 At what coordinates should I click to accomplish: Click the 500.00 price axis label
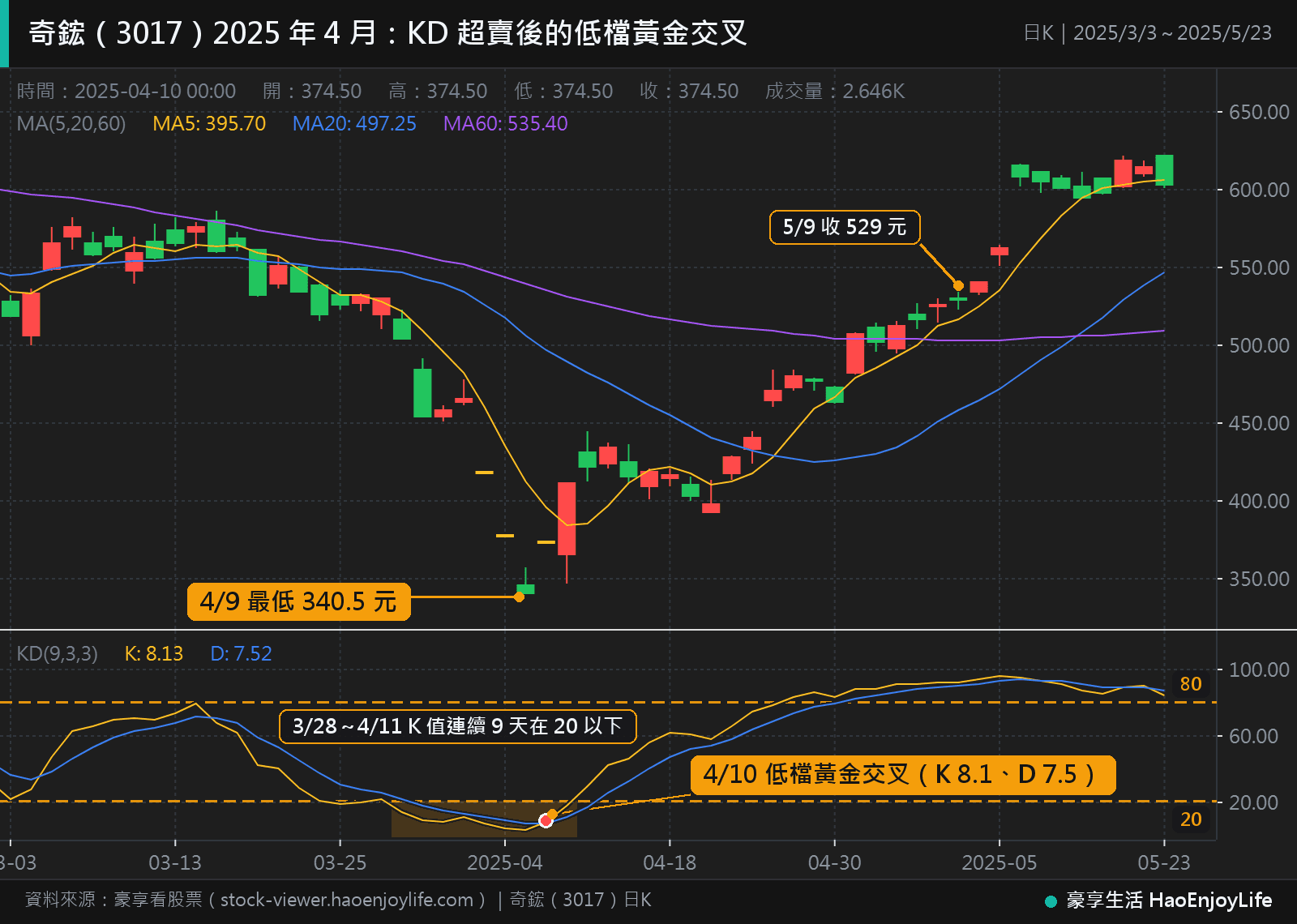1259,345
